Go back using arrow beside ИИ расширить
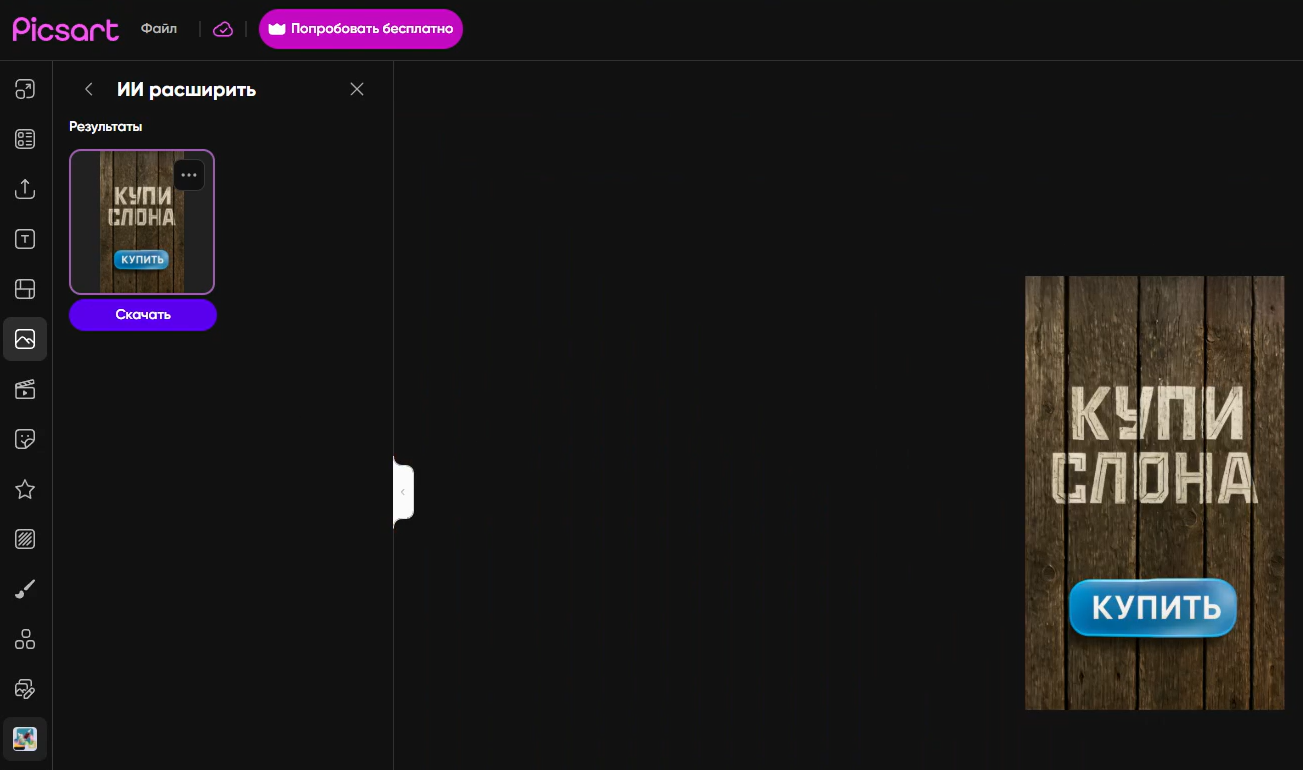 (89, 89)
